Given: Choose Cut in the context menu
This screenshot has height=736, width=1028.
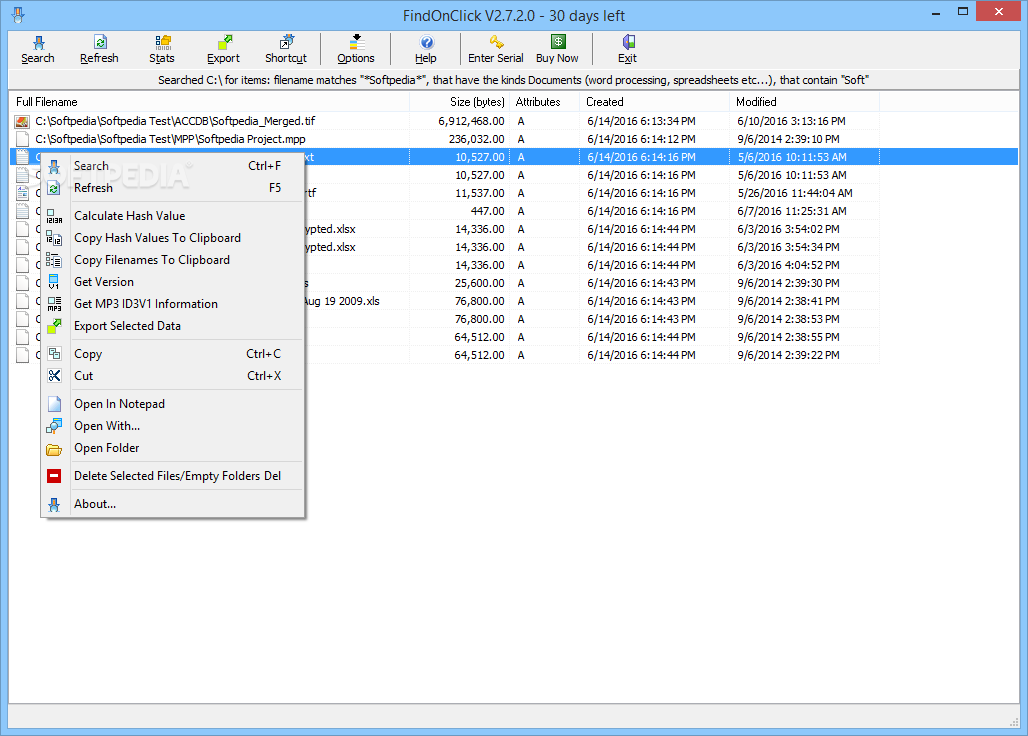Looking at the screenshot, I should [x=173, y=376].
